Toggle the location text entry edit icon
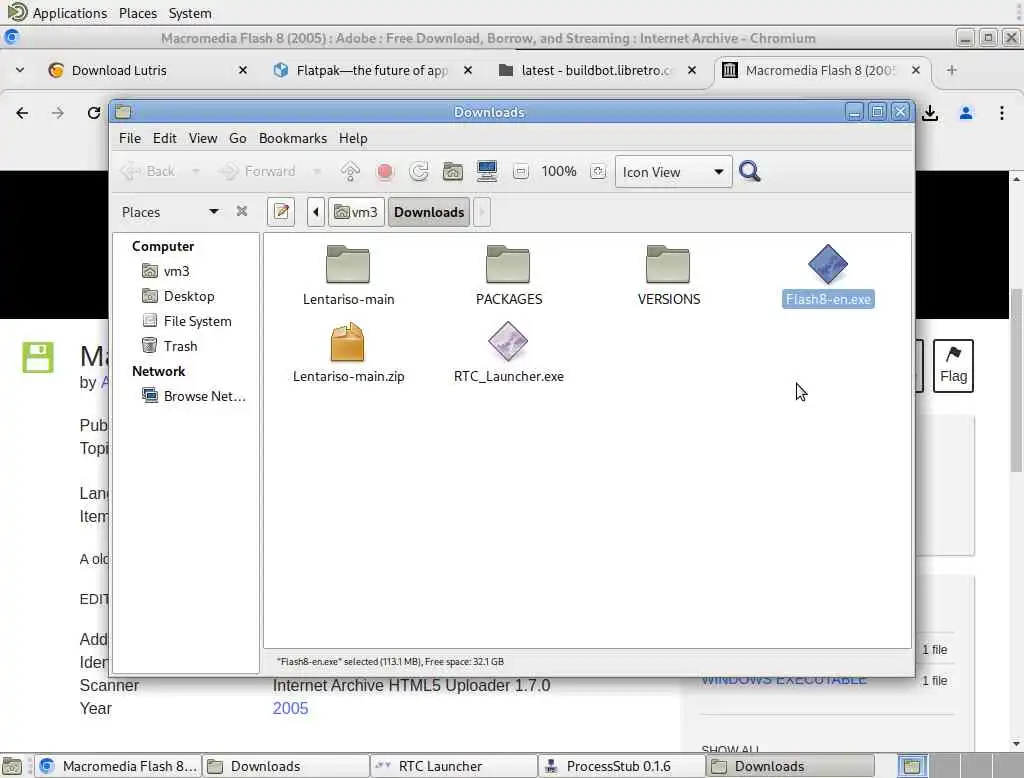1024x778 pixels. coord(281,212)
